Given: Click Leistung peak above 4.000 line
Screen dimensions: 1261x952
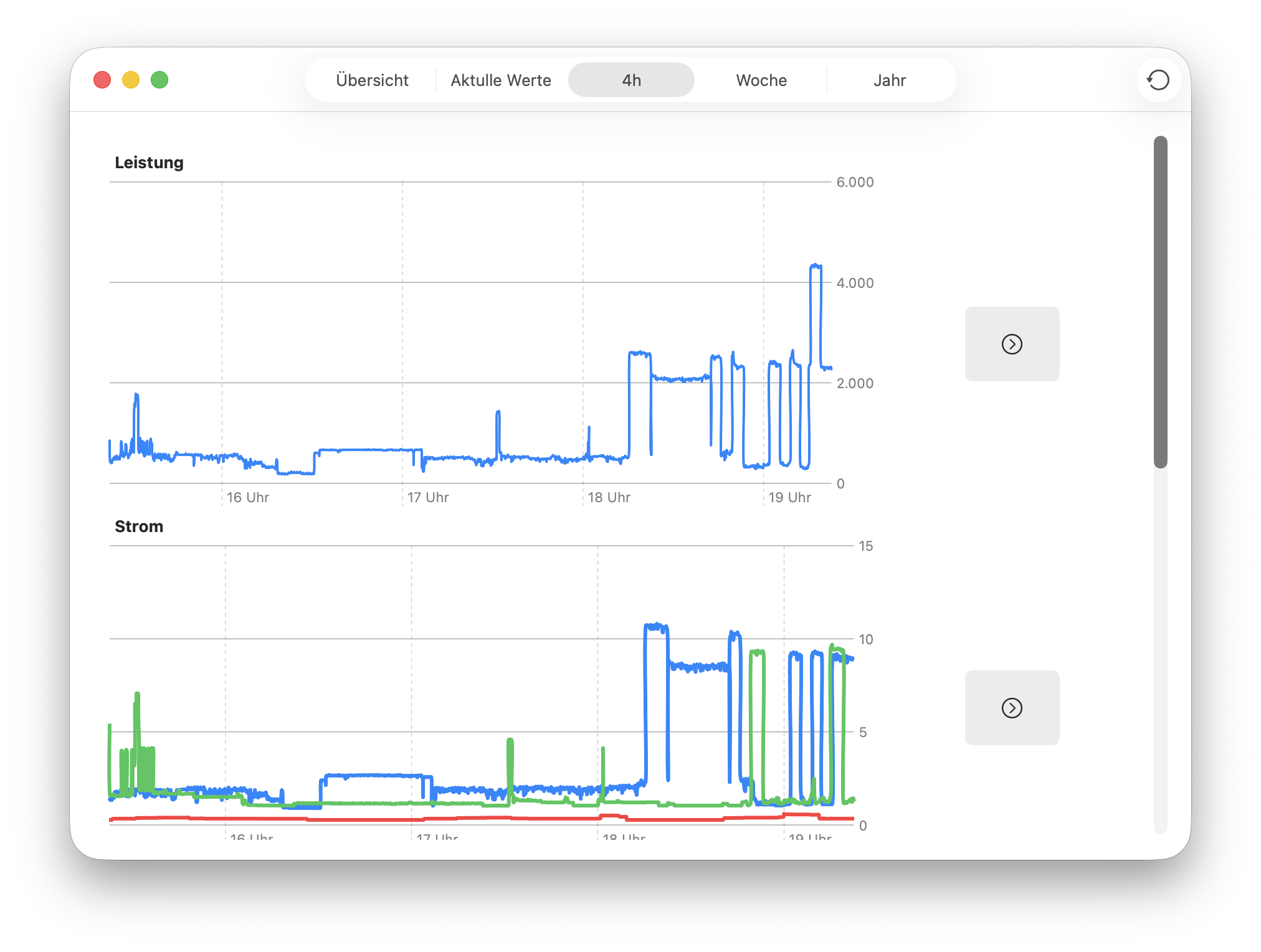Looking at the screenshot, I should point(816,267).
